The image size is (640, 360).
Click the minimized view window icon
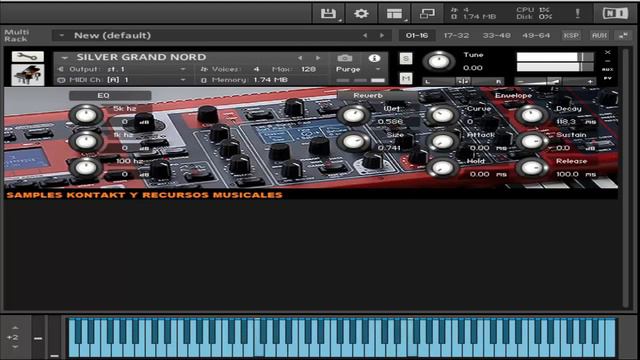[x=427, y=13]
